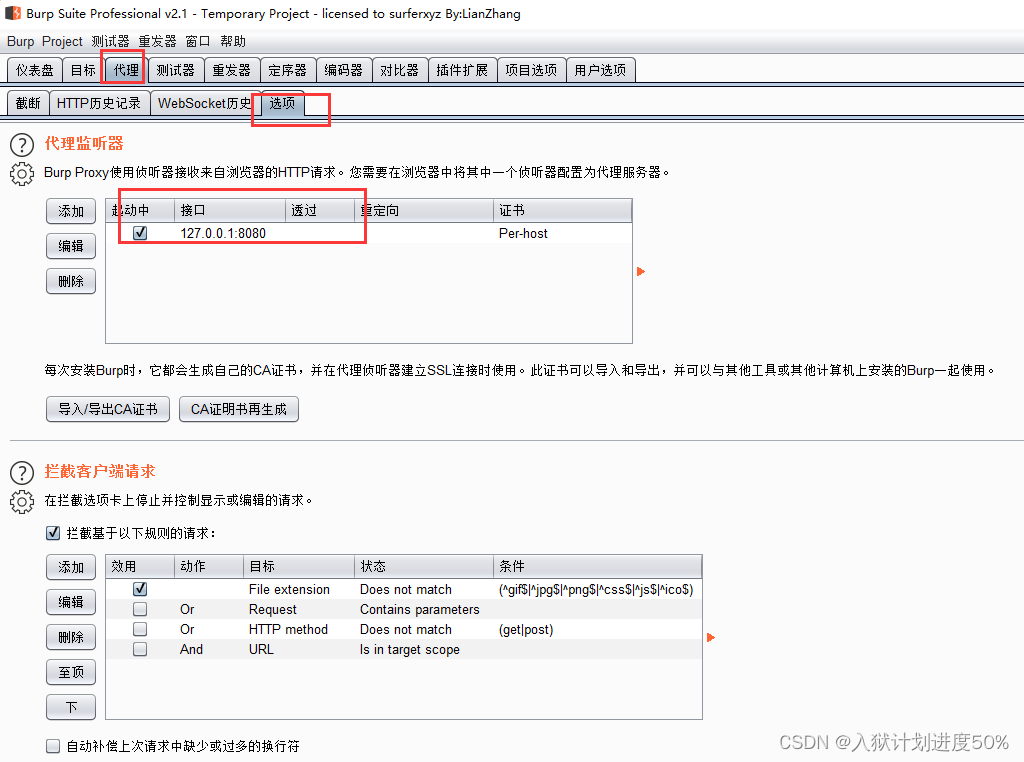Switch to the 插件扩展 tab
The height and width of the screenshot is (762, 1024).
(x=462, y=71)
